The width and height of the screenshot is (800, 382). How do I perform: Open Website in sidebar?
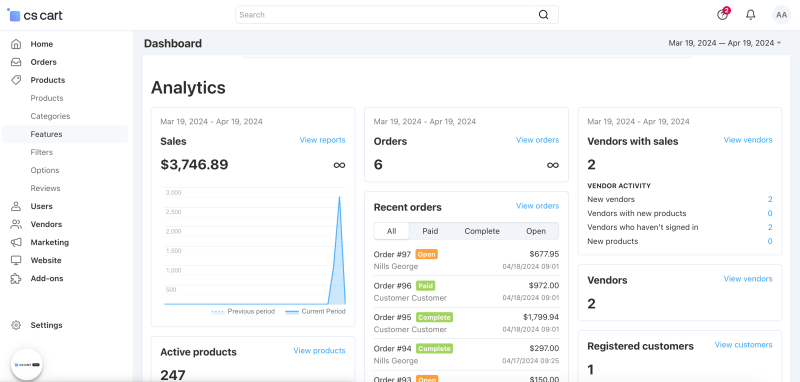tap(46, 260)
